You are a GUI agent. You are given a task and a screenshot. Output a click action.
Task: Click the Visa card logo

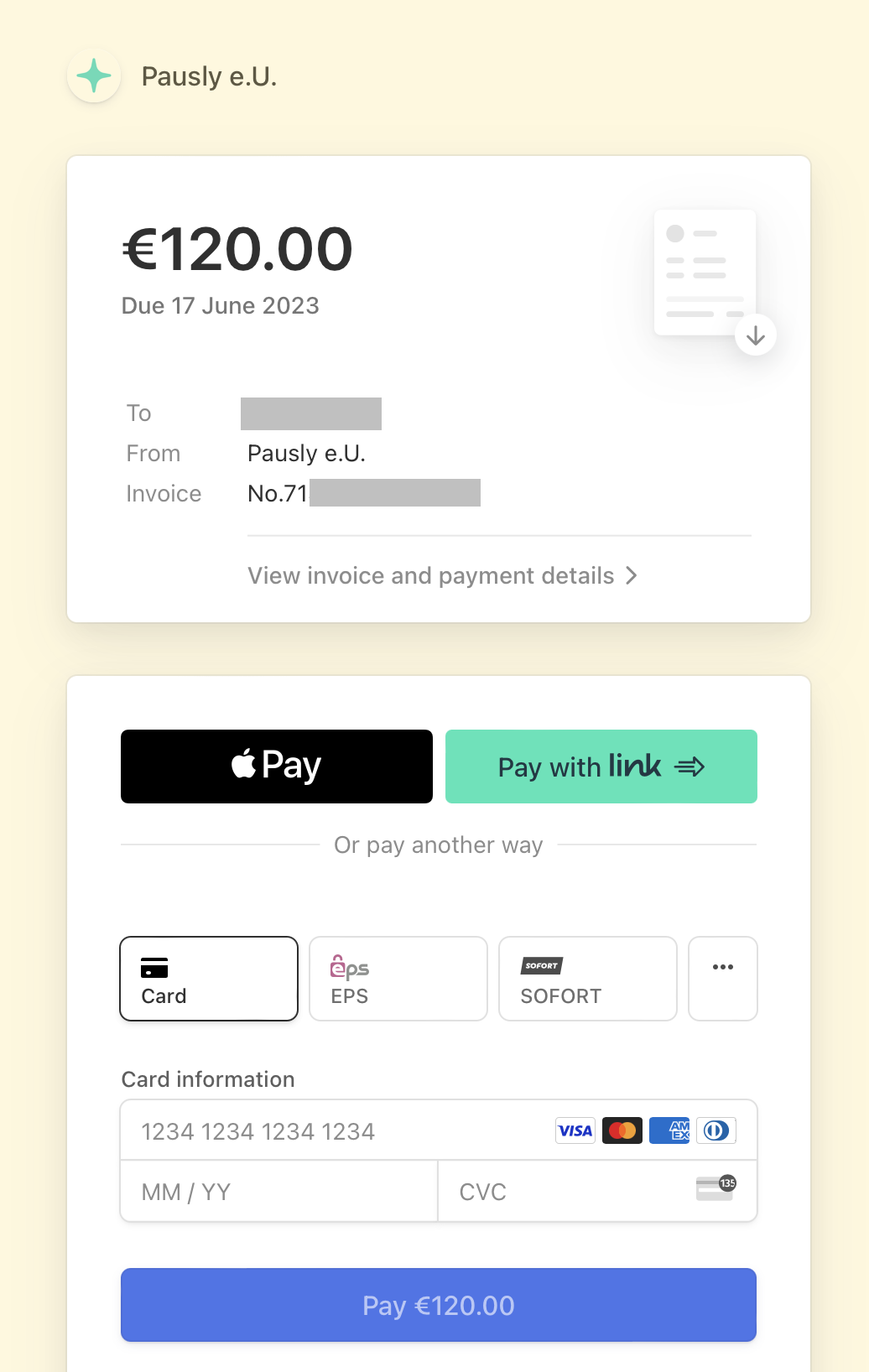575,1130
